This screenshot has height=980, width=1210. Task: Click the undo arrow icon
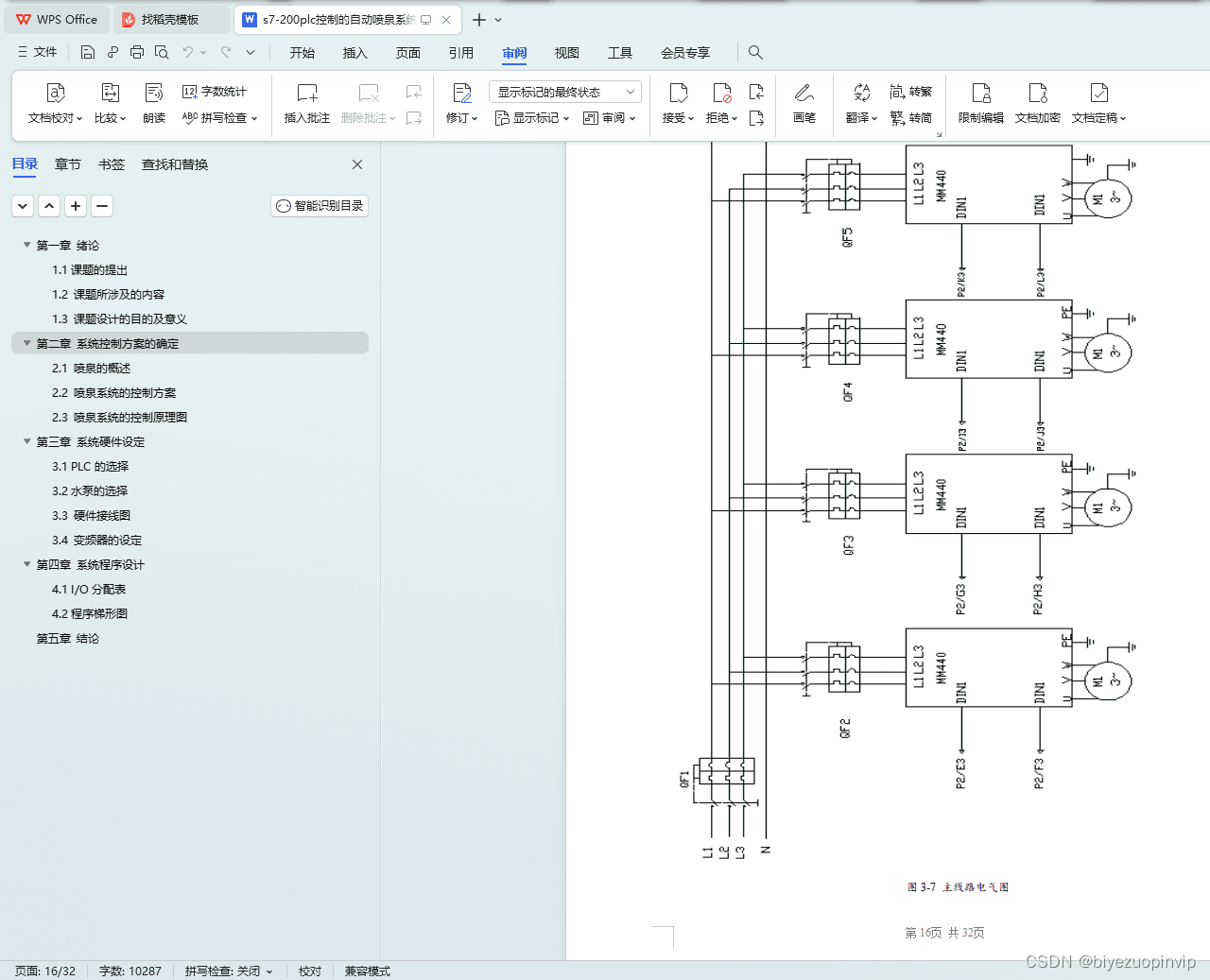[188, 52]
